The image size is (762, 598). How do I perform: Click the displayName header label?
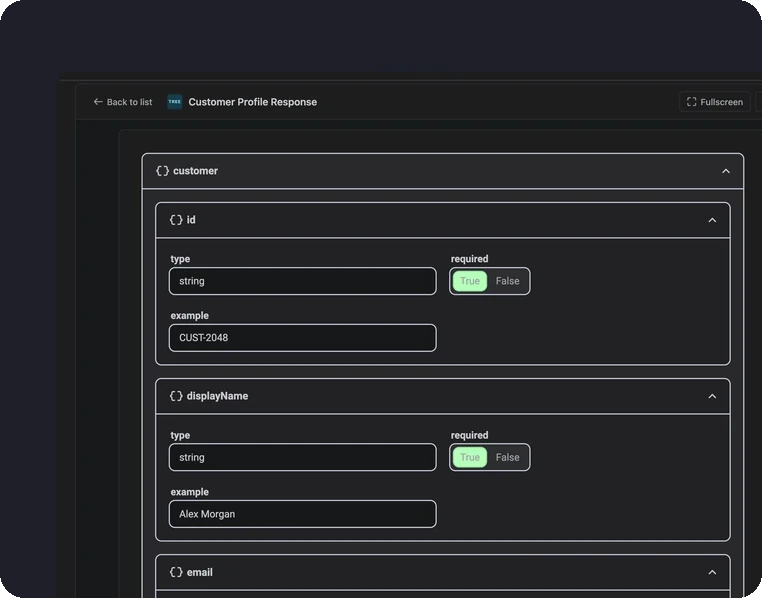(217, 396)
